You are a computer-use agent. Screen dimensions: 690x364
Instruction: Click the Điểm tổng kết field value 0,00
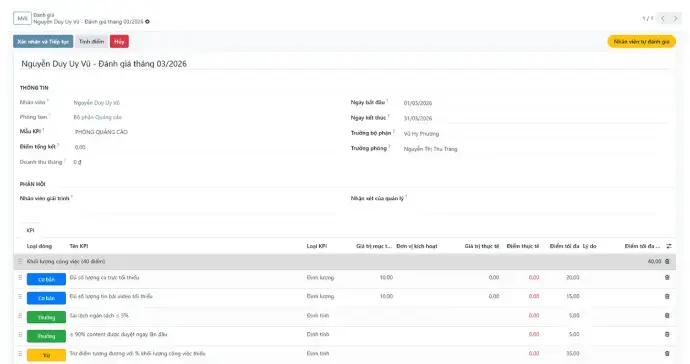coord(80,147)
